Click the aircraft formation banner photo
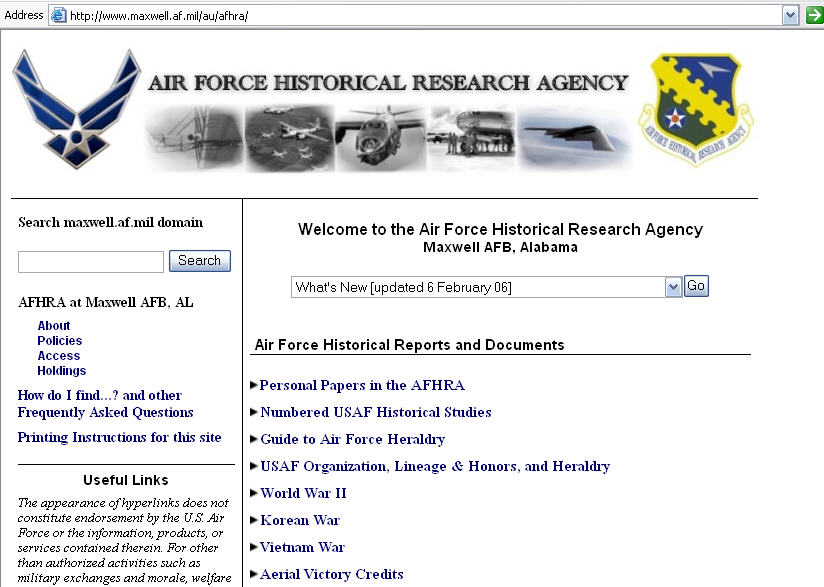 coord(290,139)
